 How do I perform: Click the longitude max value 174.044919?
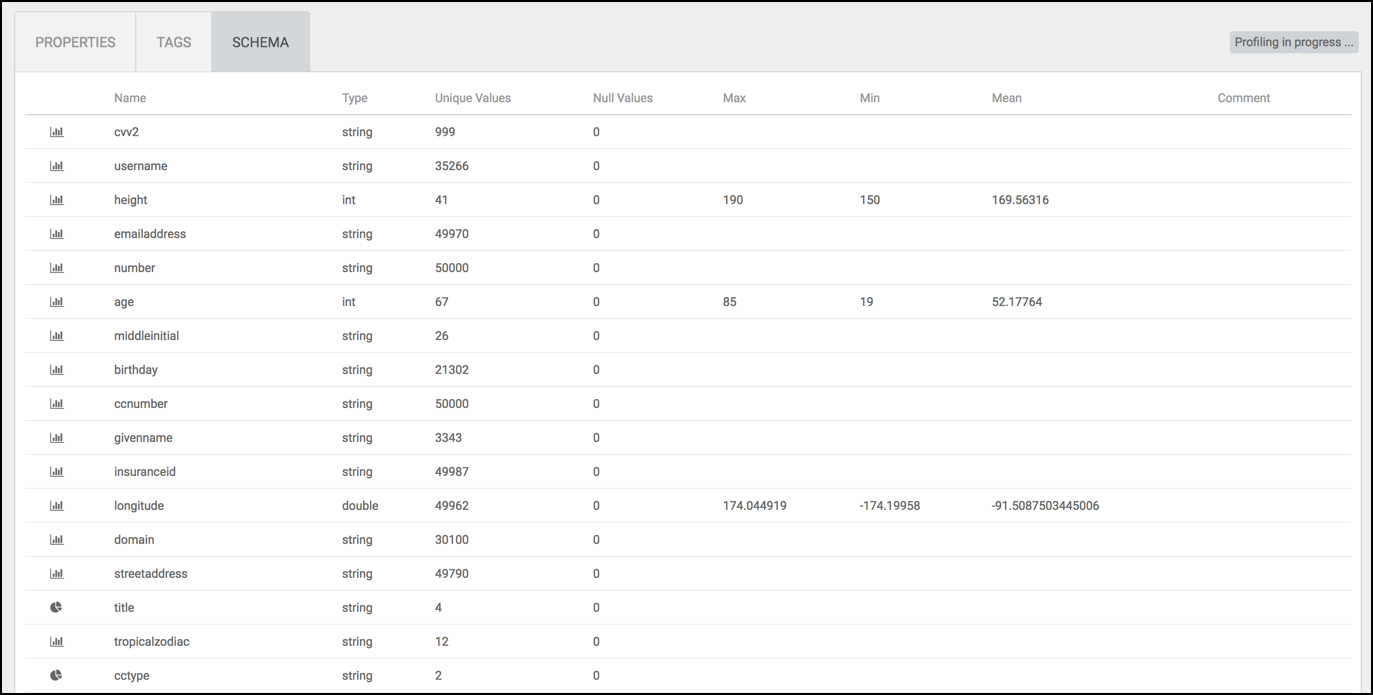click(755, 506)
